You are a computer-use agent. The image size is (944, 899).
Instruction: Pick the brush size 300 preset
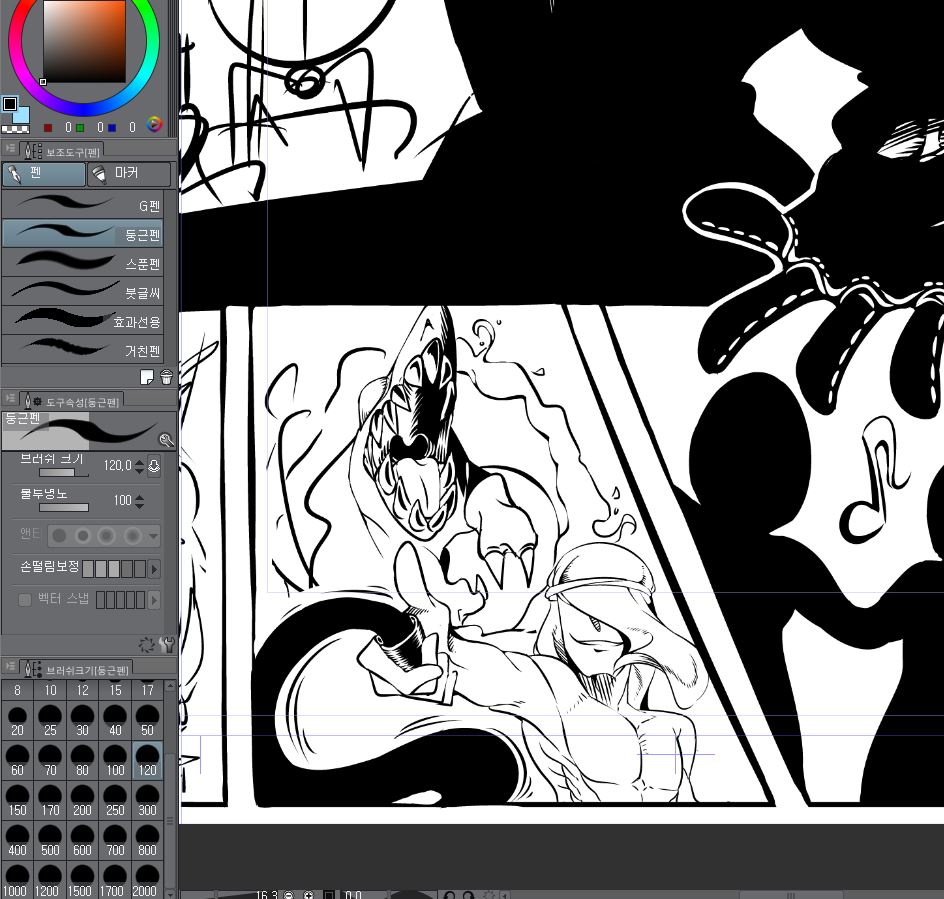(x=148, y=801)
